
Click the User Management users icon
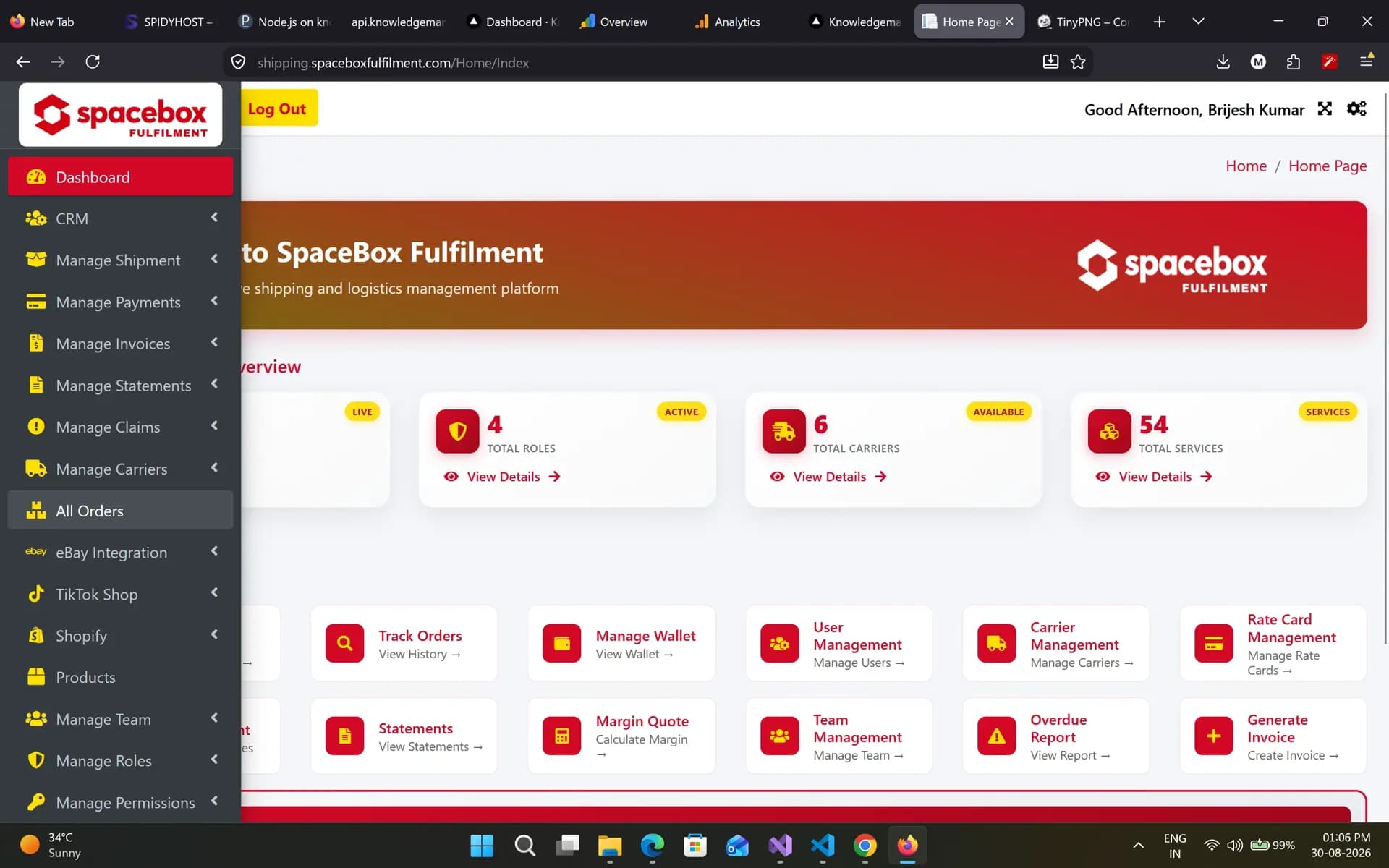coord(779,643)
